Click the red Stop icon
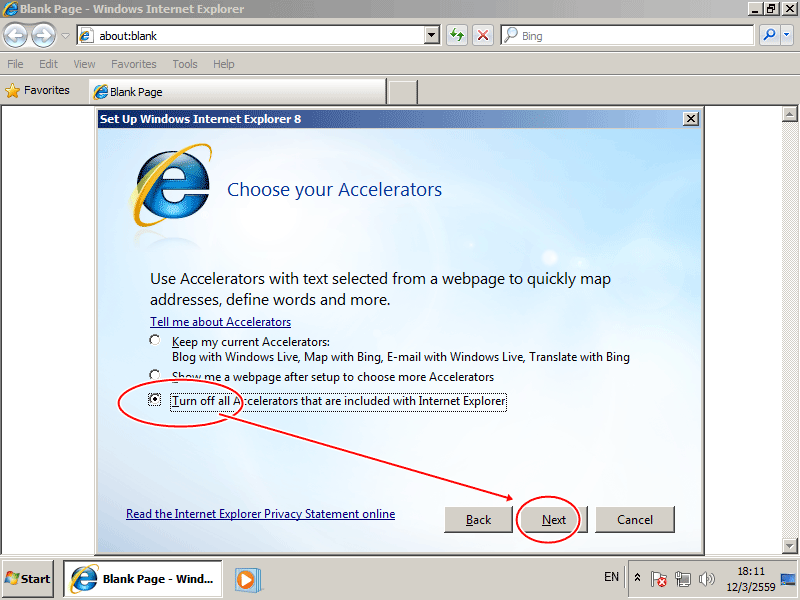Viewport: 800px width, 600px height. 483,35
